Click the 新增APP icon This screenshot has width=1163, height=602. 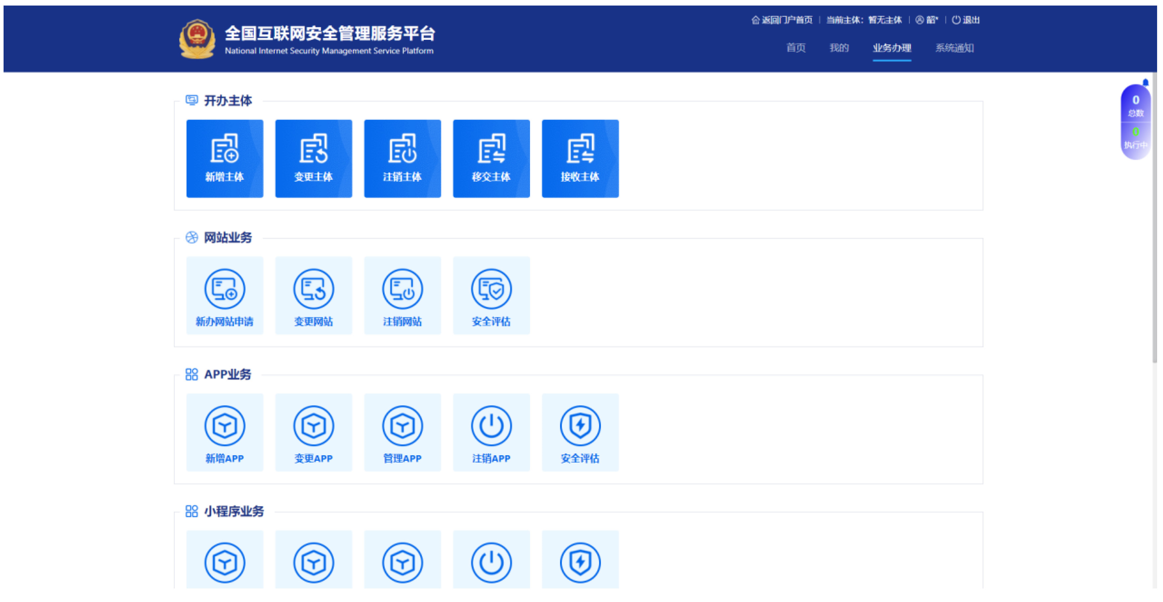(x=225, y=432)
